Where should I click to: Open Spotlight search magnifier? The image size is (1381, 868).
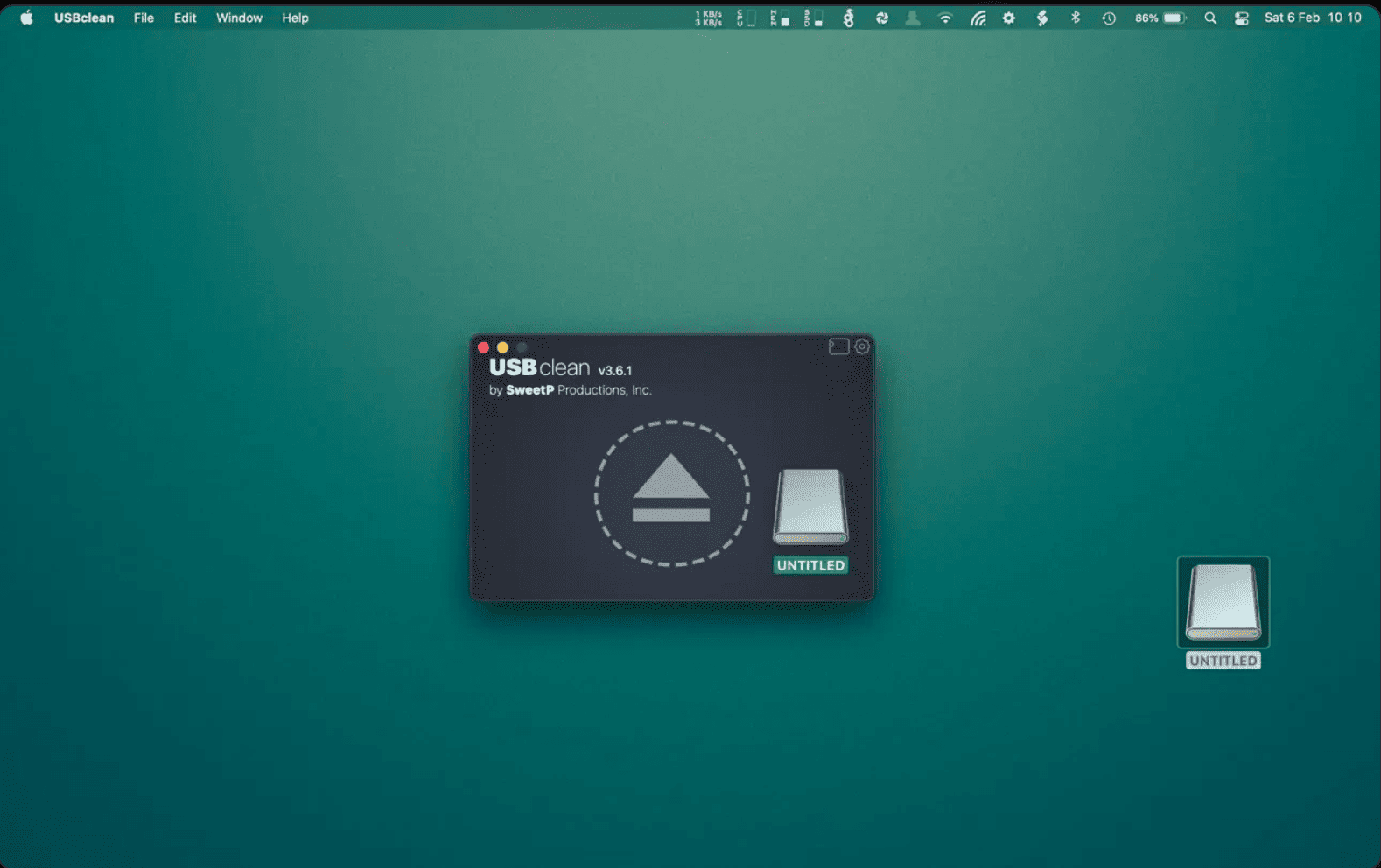pos(1210,17)
